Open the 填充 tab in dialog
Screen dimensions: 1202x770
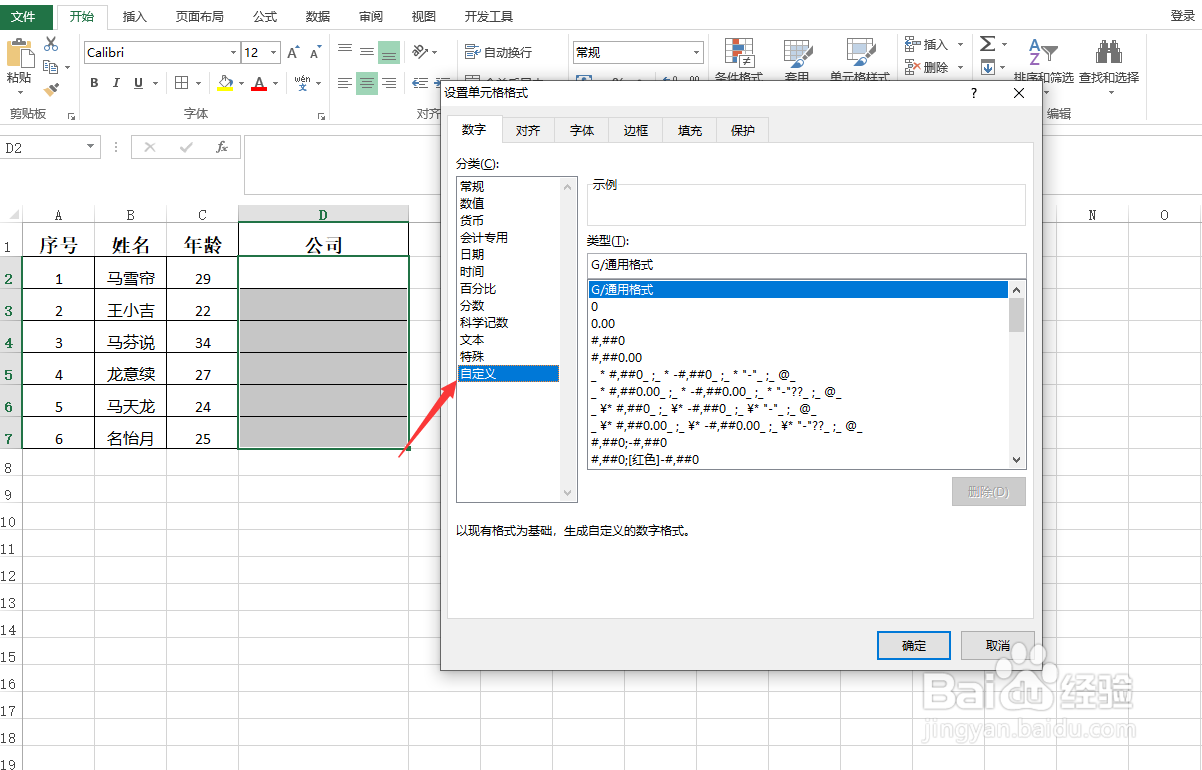[x=690, y=130]
